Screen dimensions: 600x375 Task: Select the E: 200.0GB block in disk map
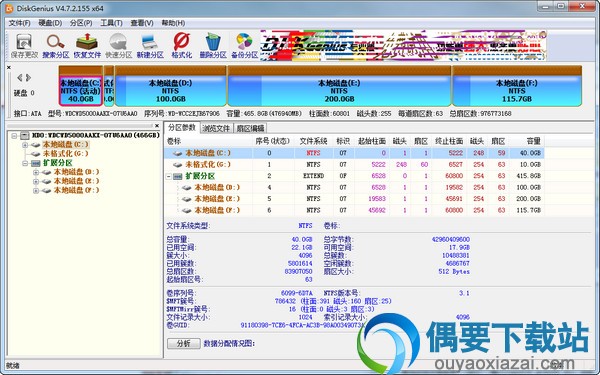339,86
